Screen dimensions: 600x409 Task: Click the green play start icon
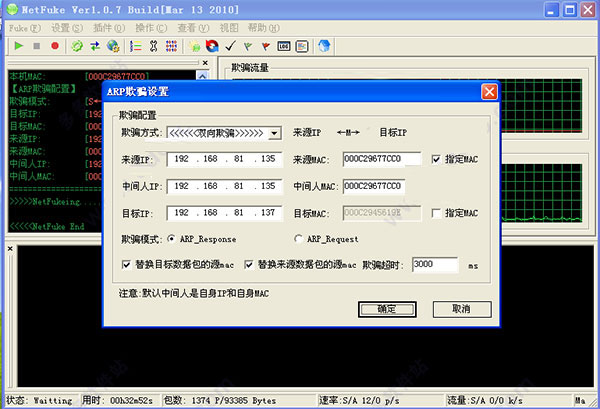coord(18,46)
